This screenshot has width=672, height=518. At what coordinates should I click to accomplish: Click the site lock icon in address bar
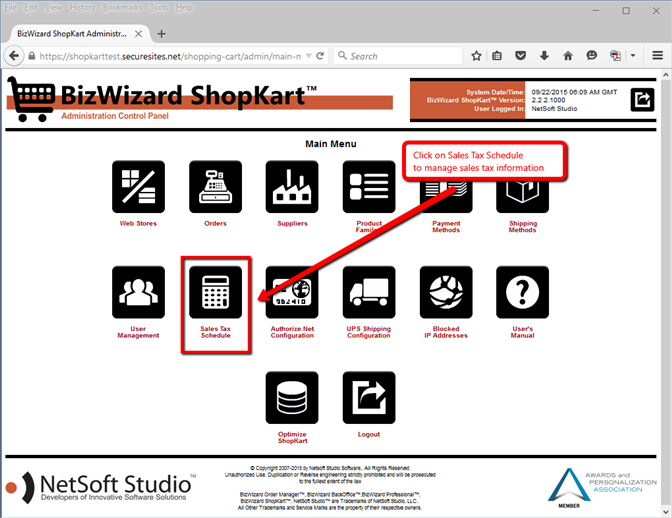pyautogui.click(x=32, y=56)
